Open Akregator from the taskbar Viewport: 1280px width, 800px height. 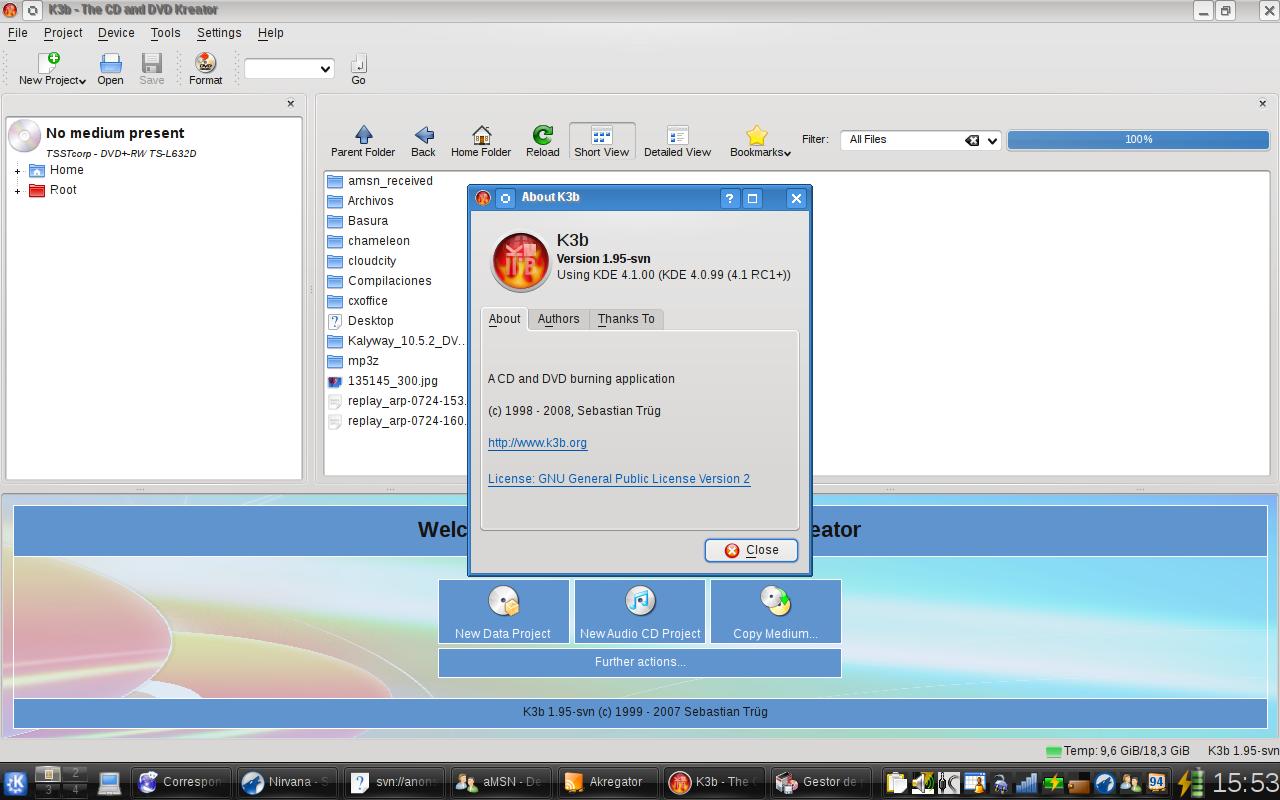click(608, 782)
